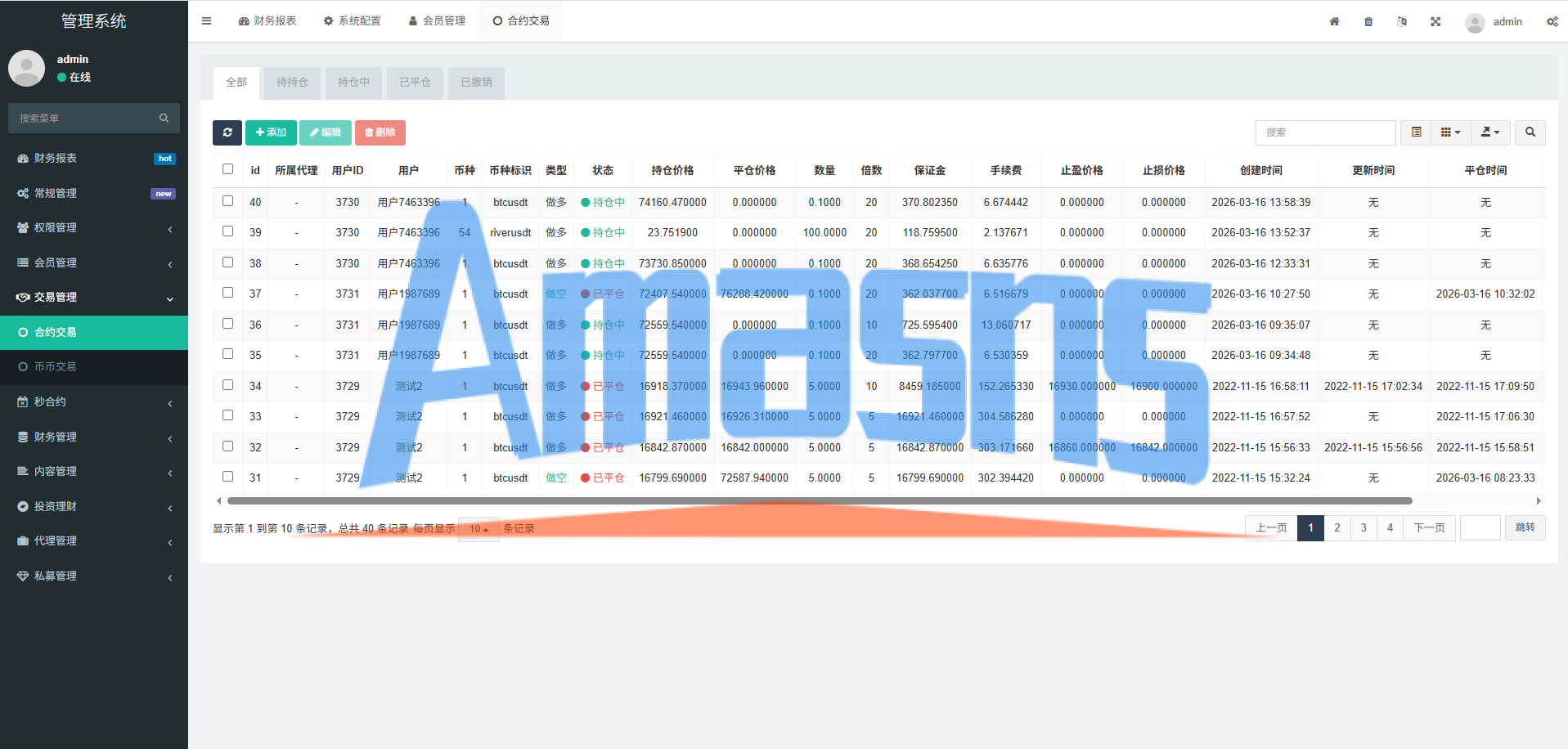Viewport: 1568px width, 749px height.
Task: Click the table search magnifier button
Action: pyautogui.click(x=1530, y=132)
